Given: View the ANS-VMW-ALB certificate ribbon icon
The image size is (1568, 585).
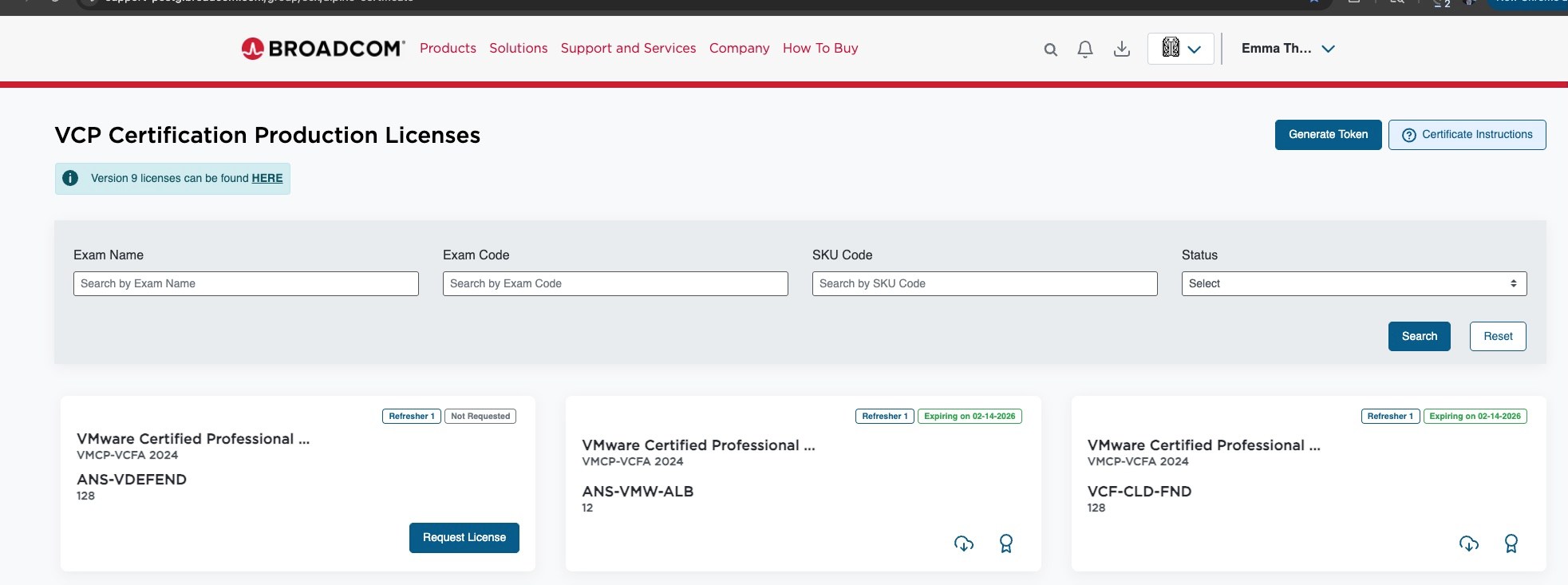Looking at the screenshot, I should (x=1006, y=543).
